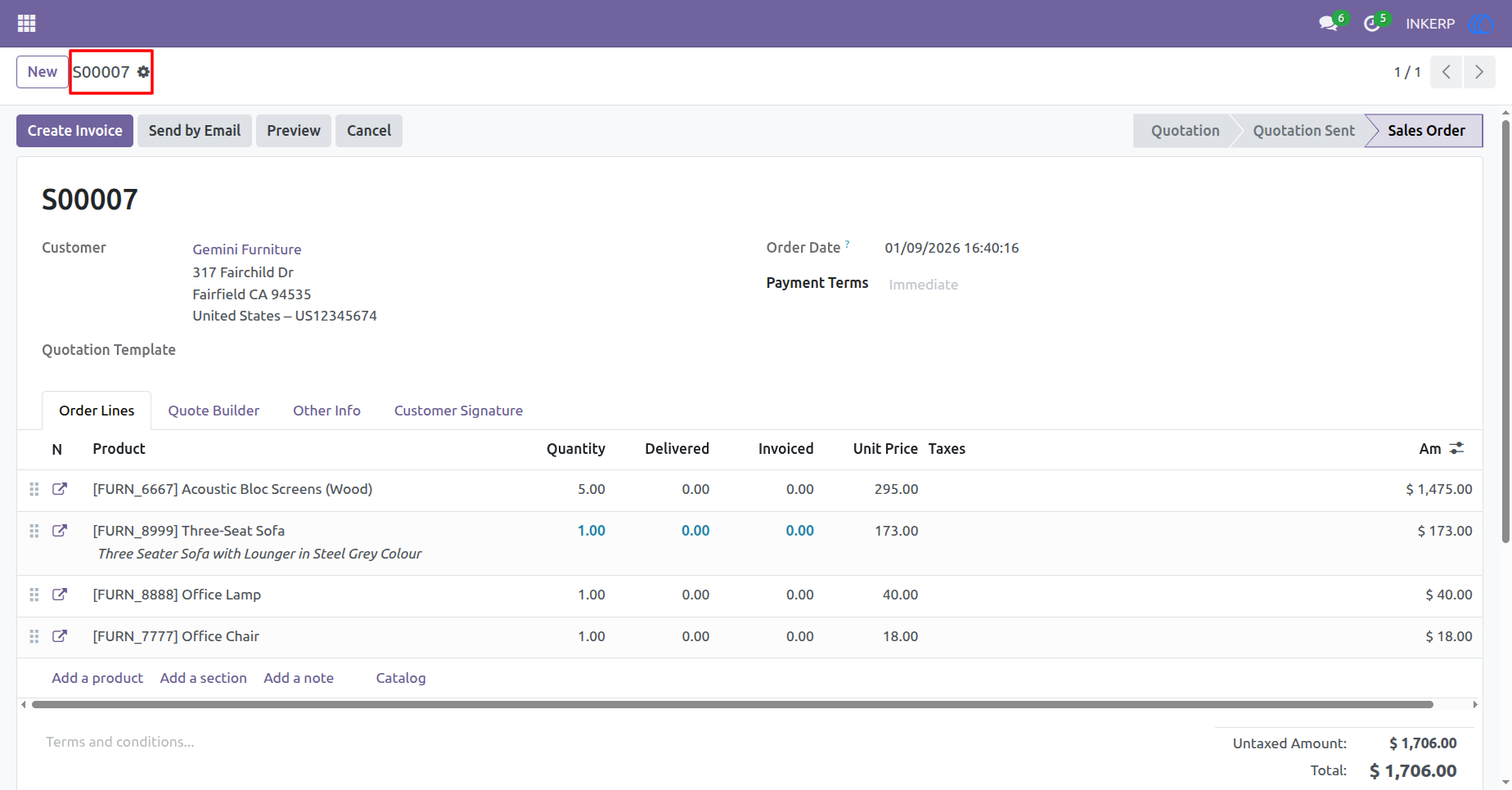
Task: Click the Preview button
Action: coord(294,131)
